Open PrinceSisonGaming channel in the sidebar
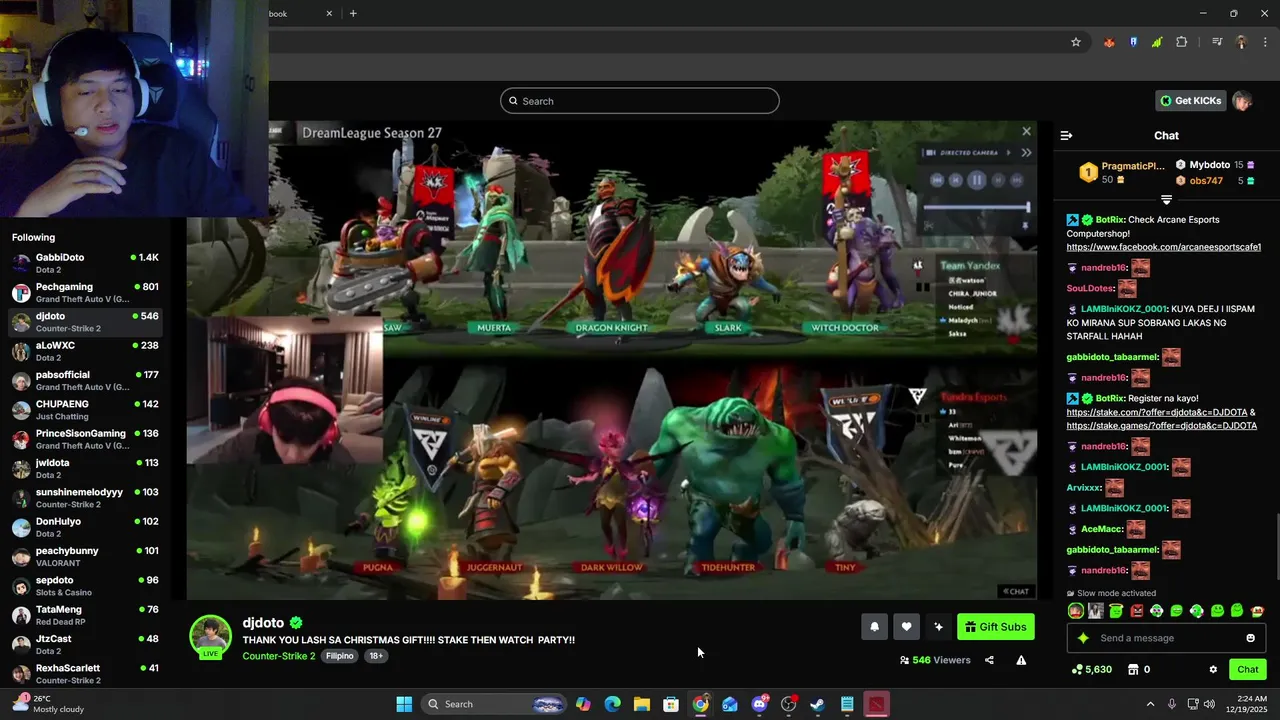 tap(85, 439)
